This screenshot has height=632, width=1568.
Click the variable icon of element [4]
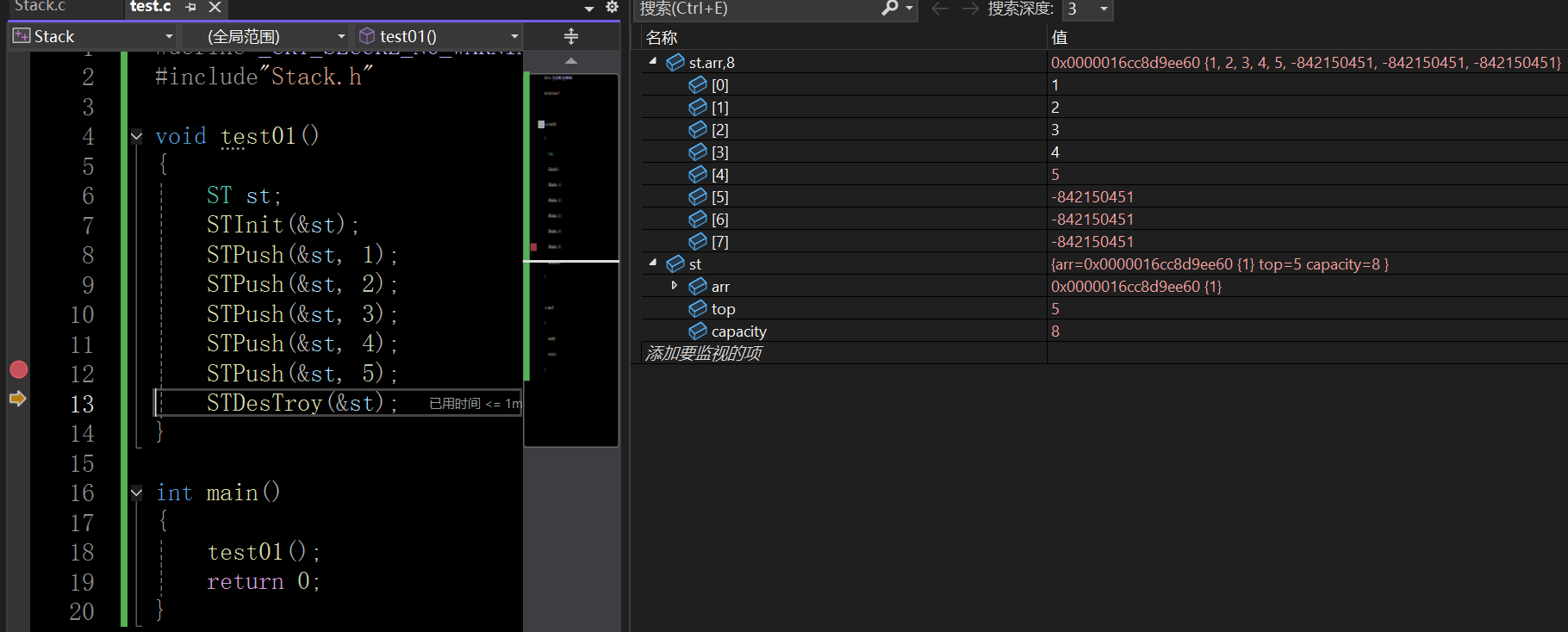click(x=698, y=174)
